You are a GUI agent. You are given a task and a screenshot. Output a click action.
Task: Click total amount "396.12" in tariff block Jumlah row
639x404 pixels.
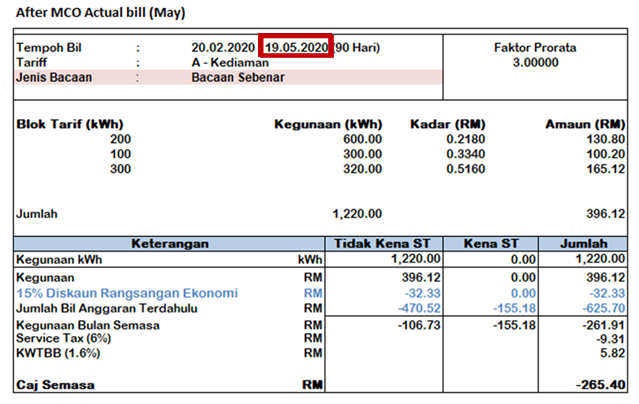[606, 214]
